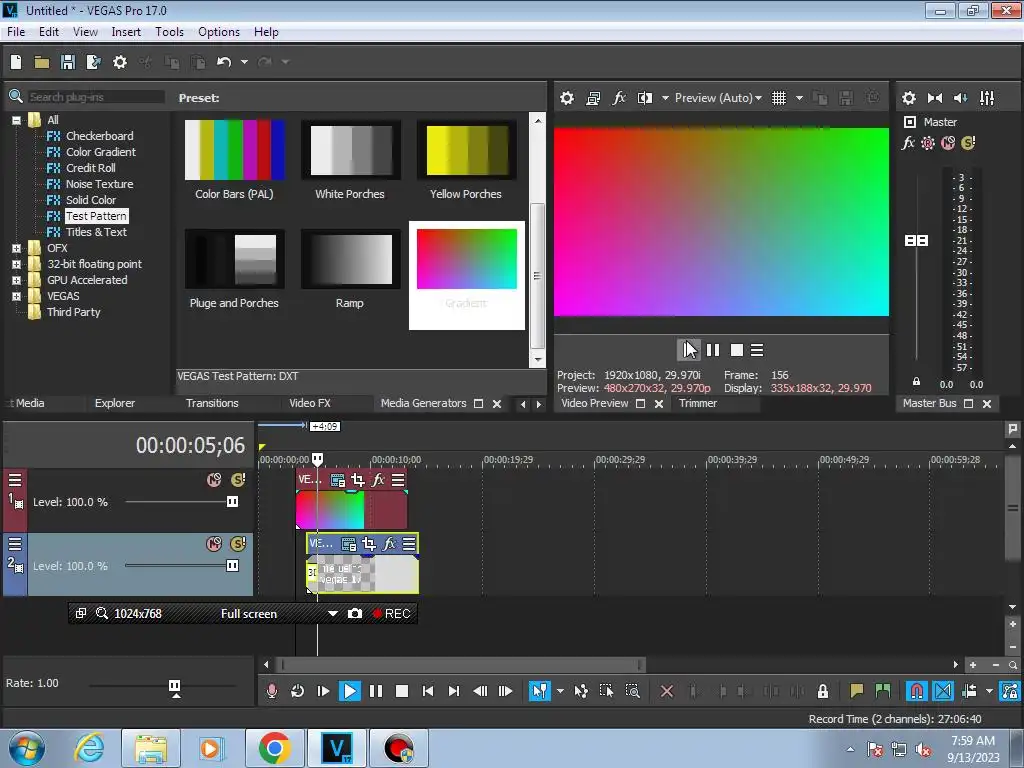1024x768 pixels.
Task: Click the Lock event icon
Action: click(823, 691)
